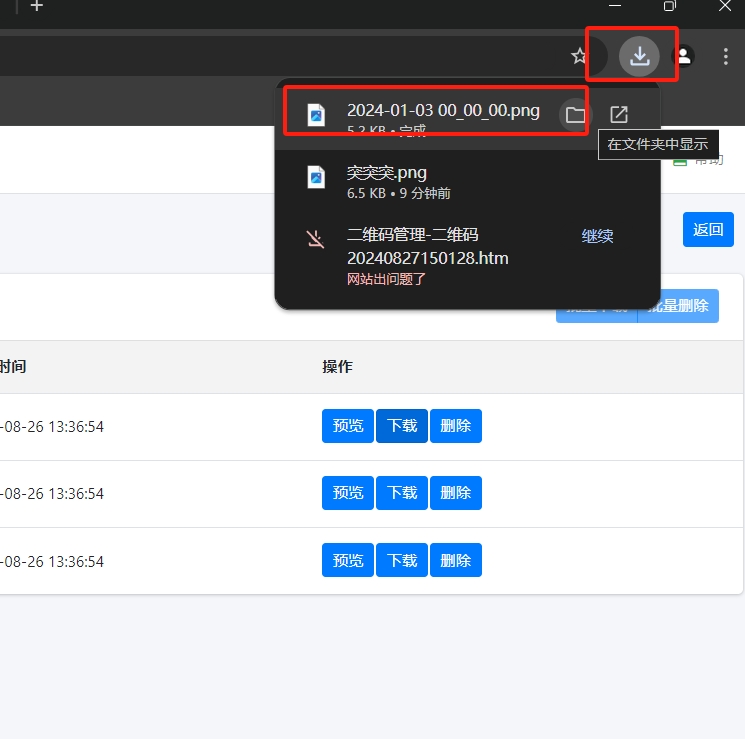Delete the second row using 删除
This screenshot has height=739, width=745.
[456, 493]
